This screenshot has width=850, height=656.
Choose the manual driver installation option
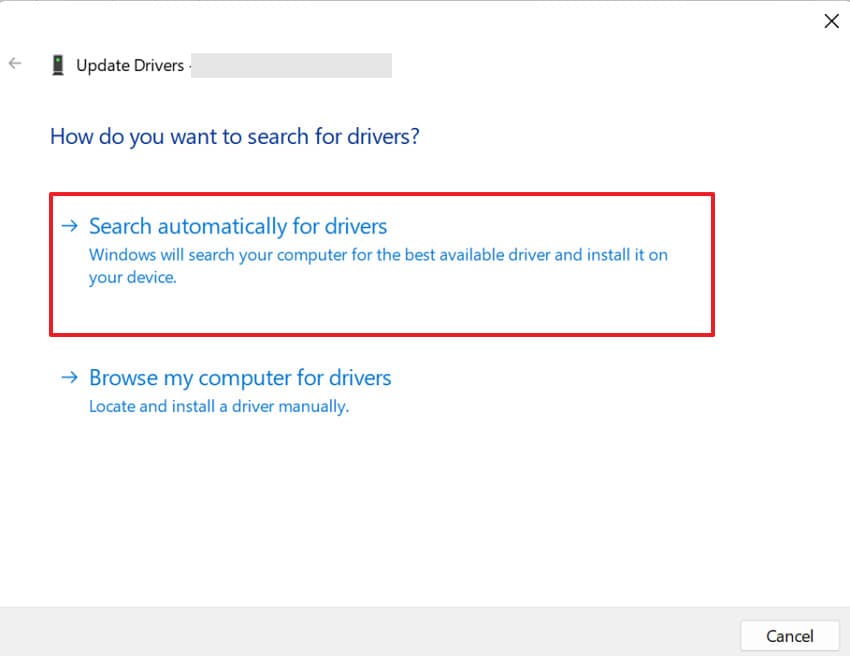coord(240,378)
